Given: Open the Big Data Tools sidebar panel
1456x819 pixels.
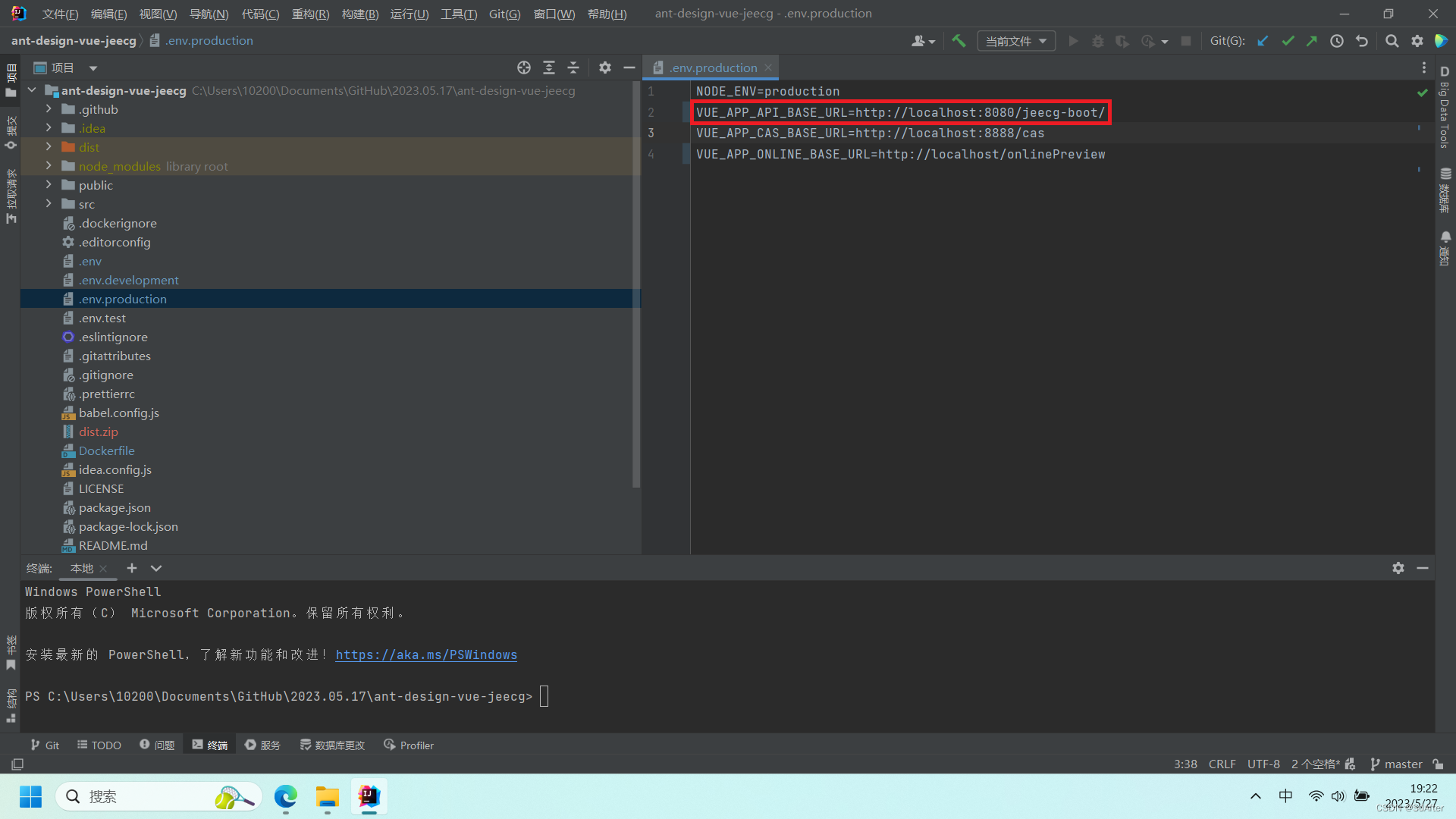Looking at the screenshot, I should [x=1445, y=114].
